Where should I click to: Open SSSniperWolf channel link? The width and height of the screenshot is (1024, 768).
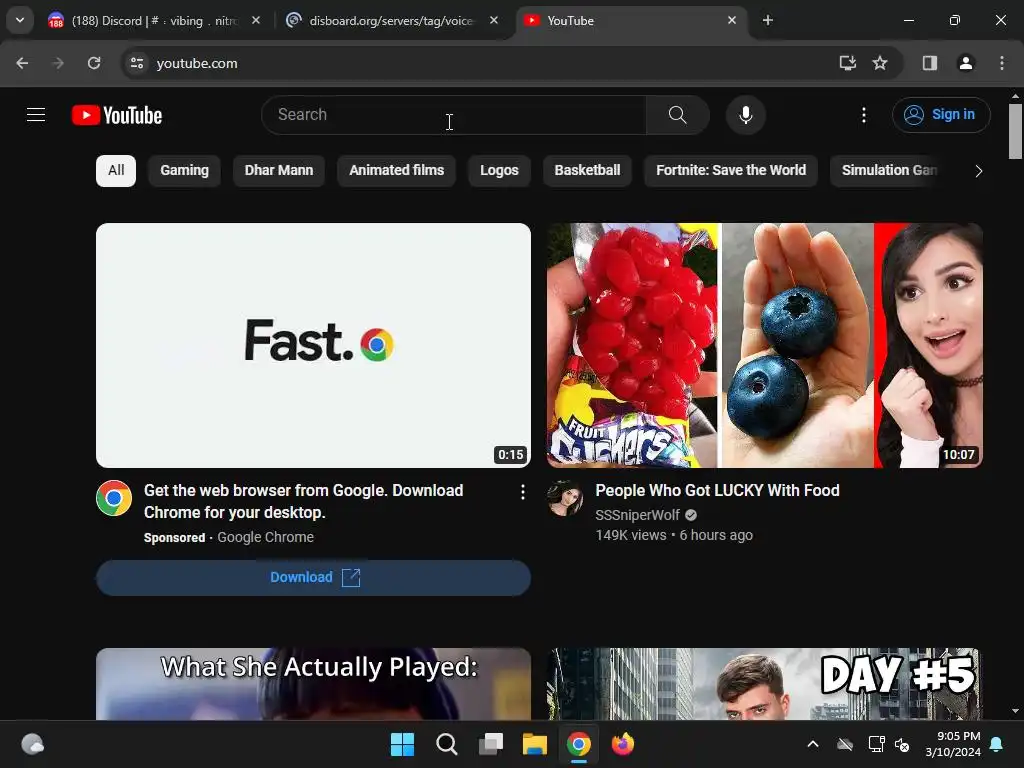(637, 515)
